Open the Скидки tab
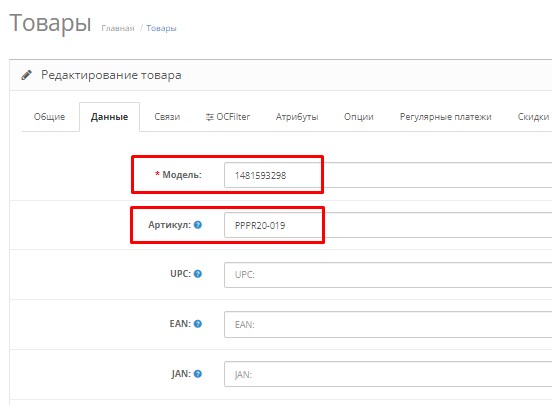552x405 pixels. point(533,117)
